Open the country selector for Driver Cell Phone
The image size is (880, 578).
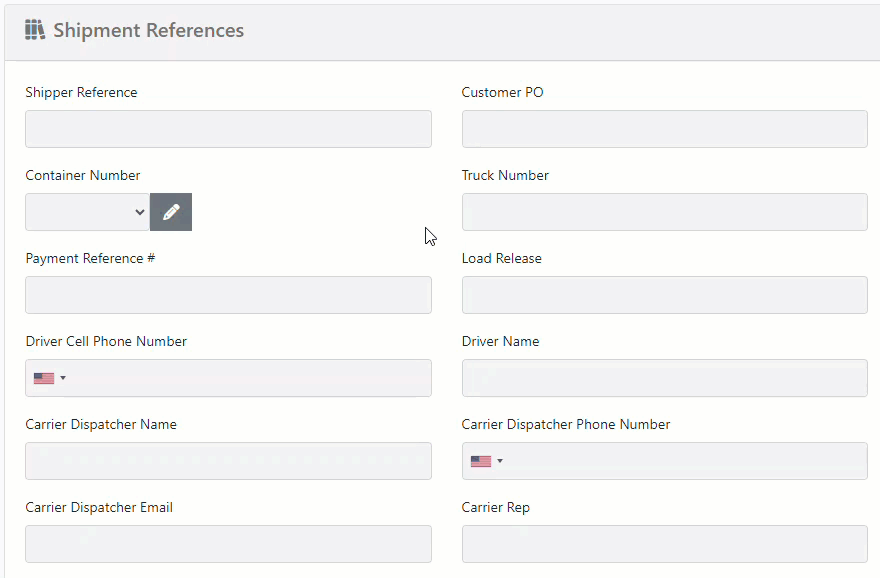click(x=49, y=377)
